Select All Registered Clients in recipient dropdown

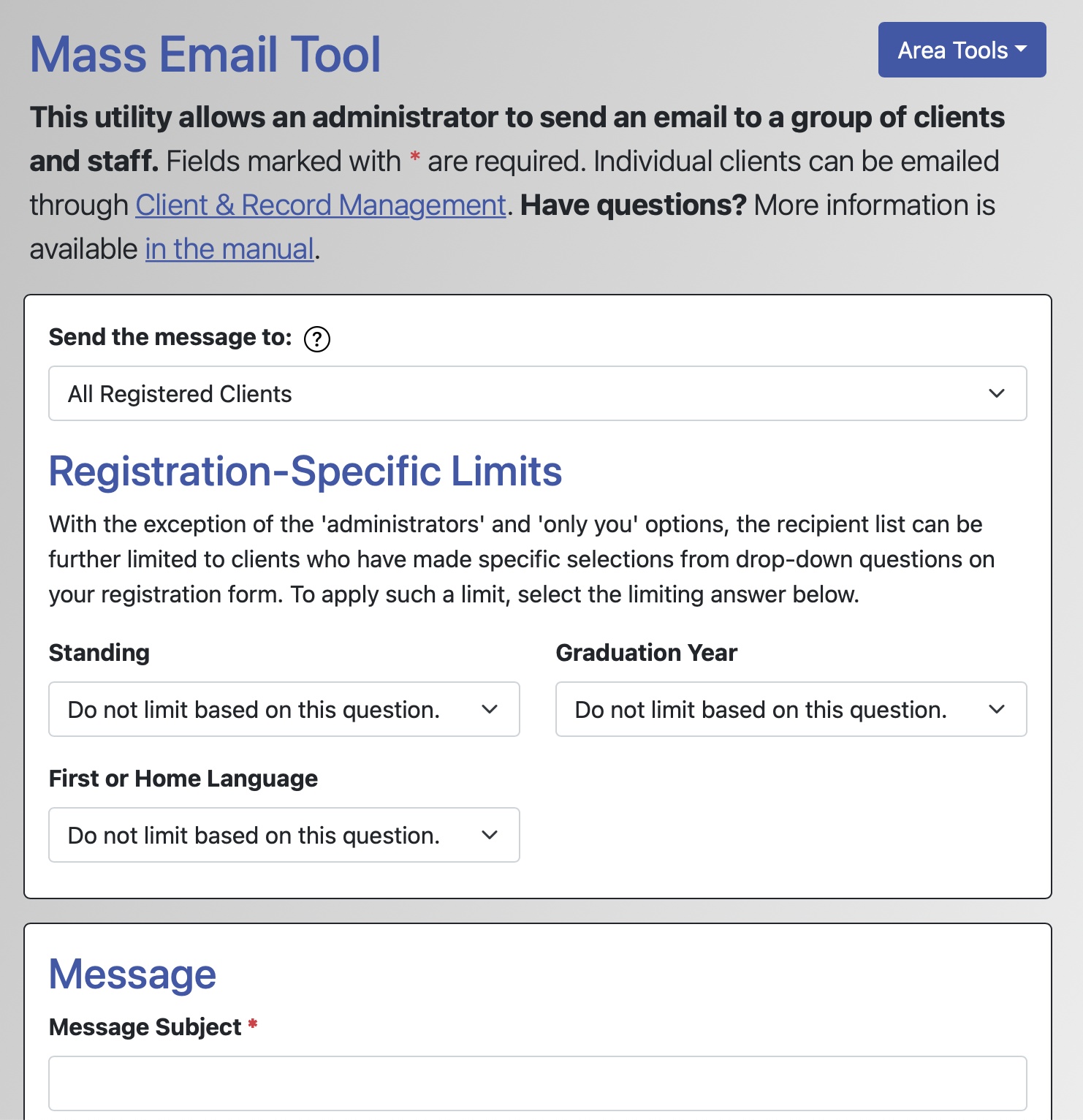click(539, 394)
